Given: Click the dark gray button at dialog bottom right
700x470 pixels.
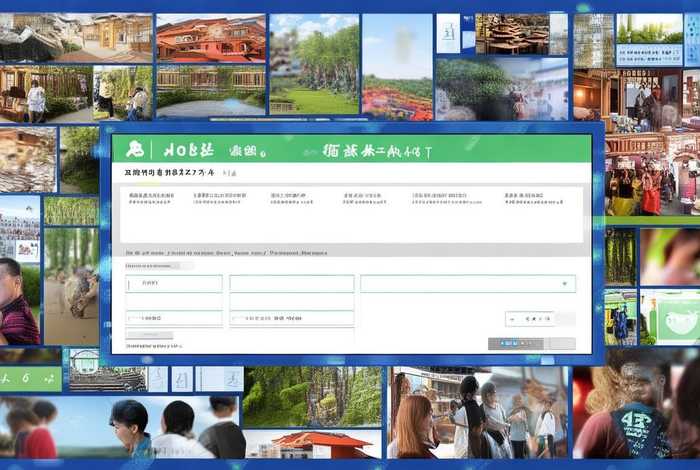Looking at the screenshot, I should tap(516, 343).
